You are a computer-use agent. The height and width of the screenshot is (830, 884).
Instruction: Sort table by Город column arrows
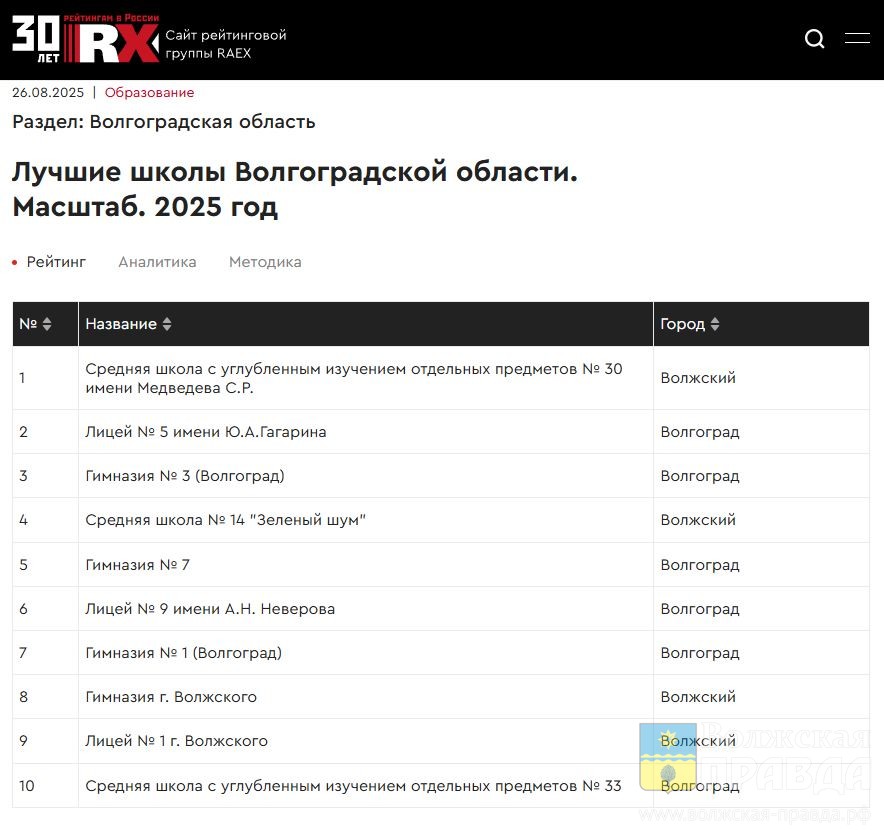[715, 324]
